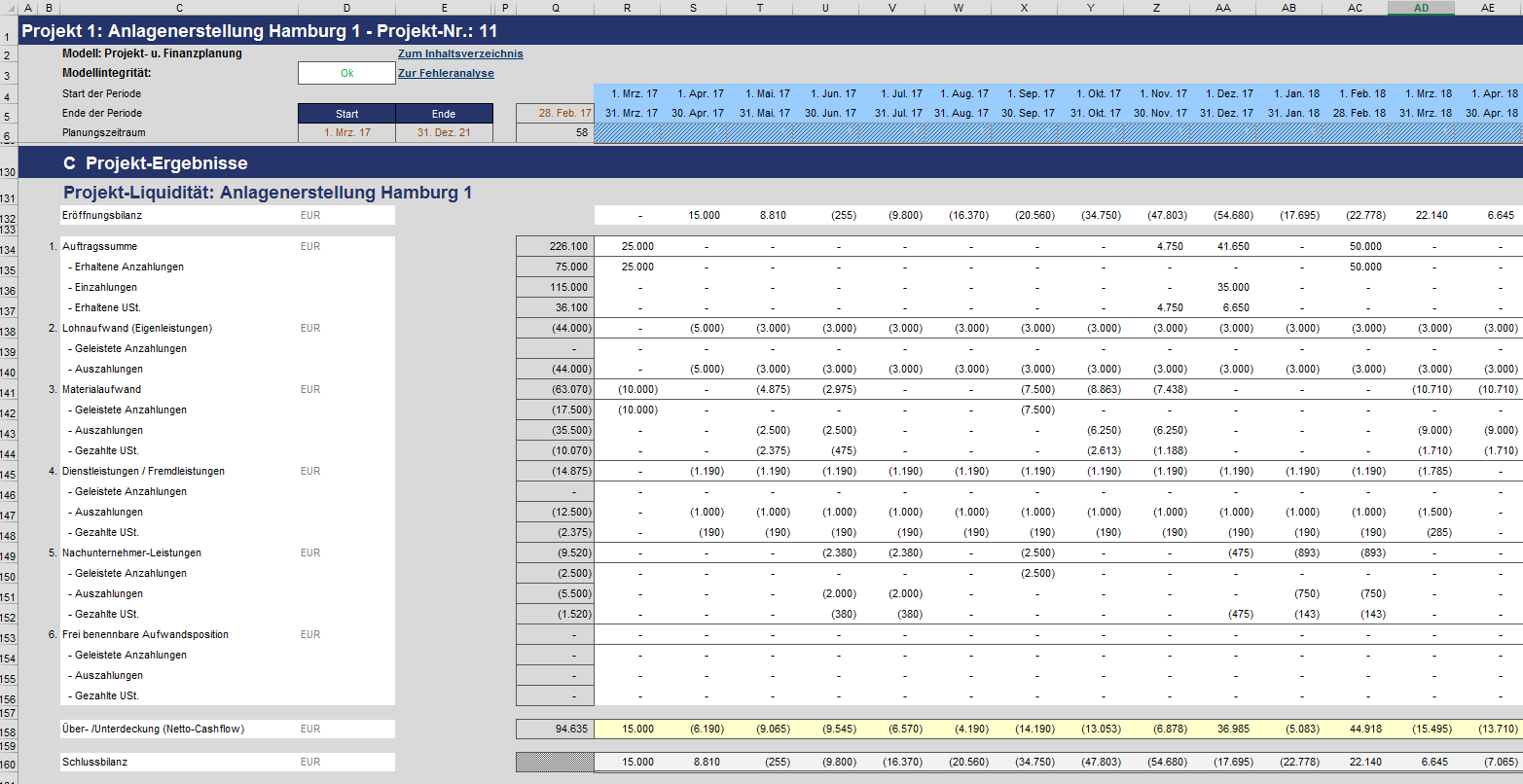Select column header R

(627, 8)
